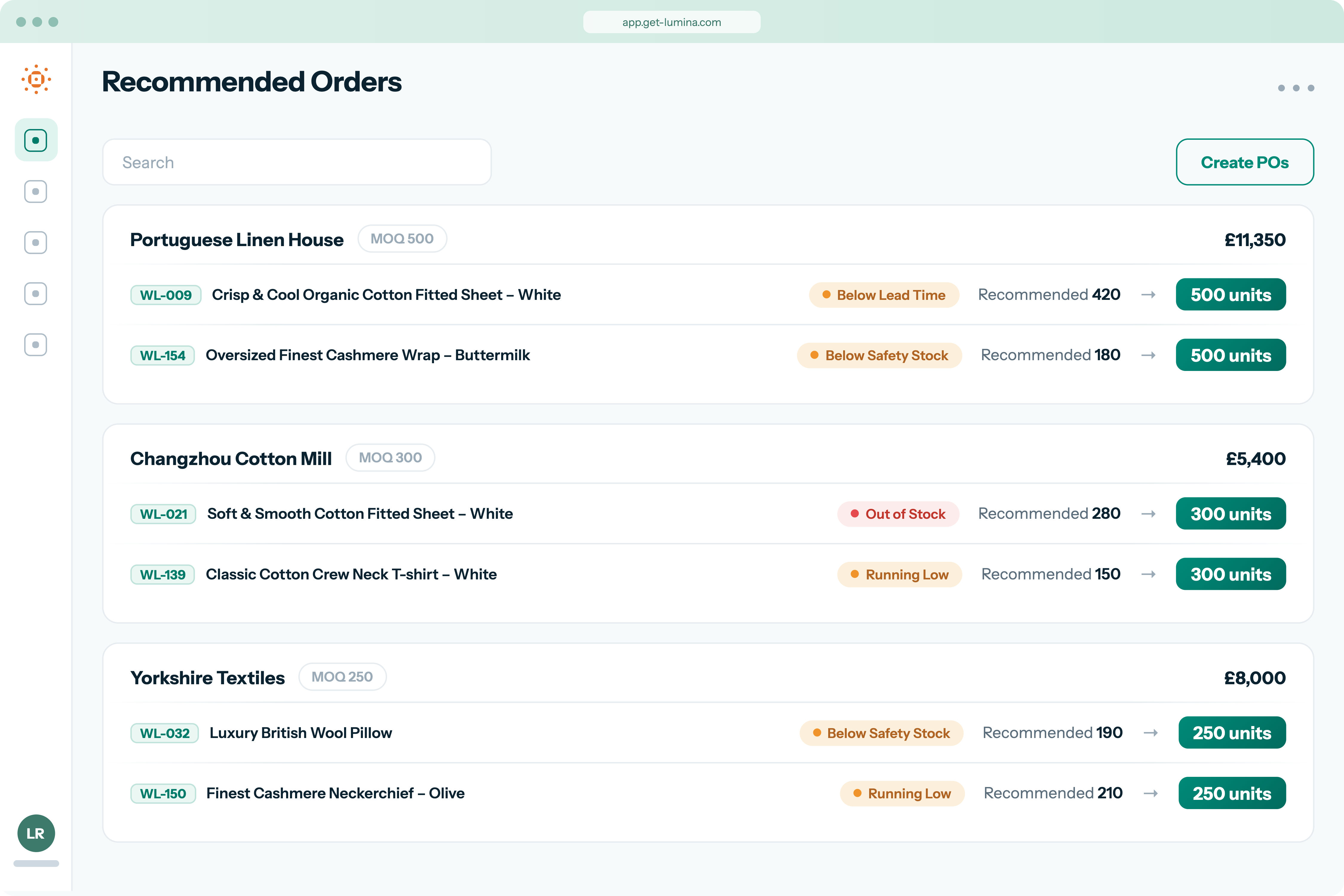
Task: Click the WL-021 SKU tag
Action: point(163,514)
